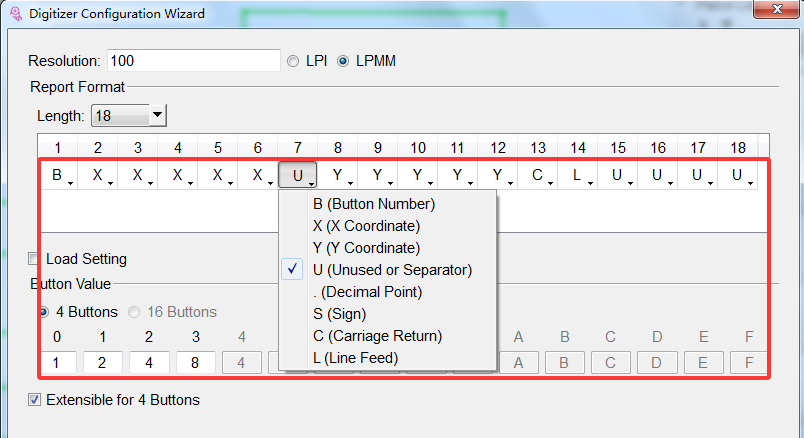Choose the 4 Buttons option

pyautogui.click(x=45, y=312)
